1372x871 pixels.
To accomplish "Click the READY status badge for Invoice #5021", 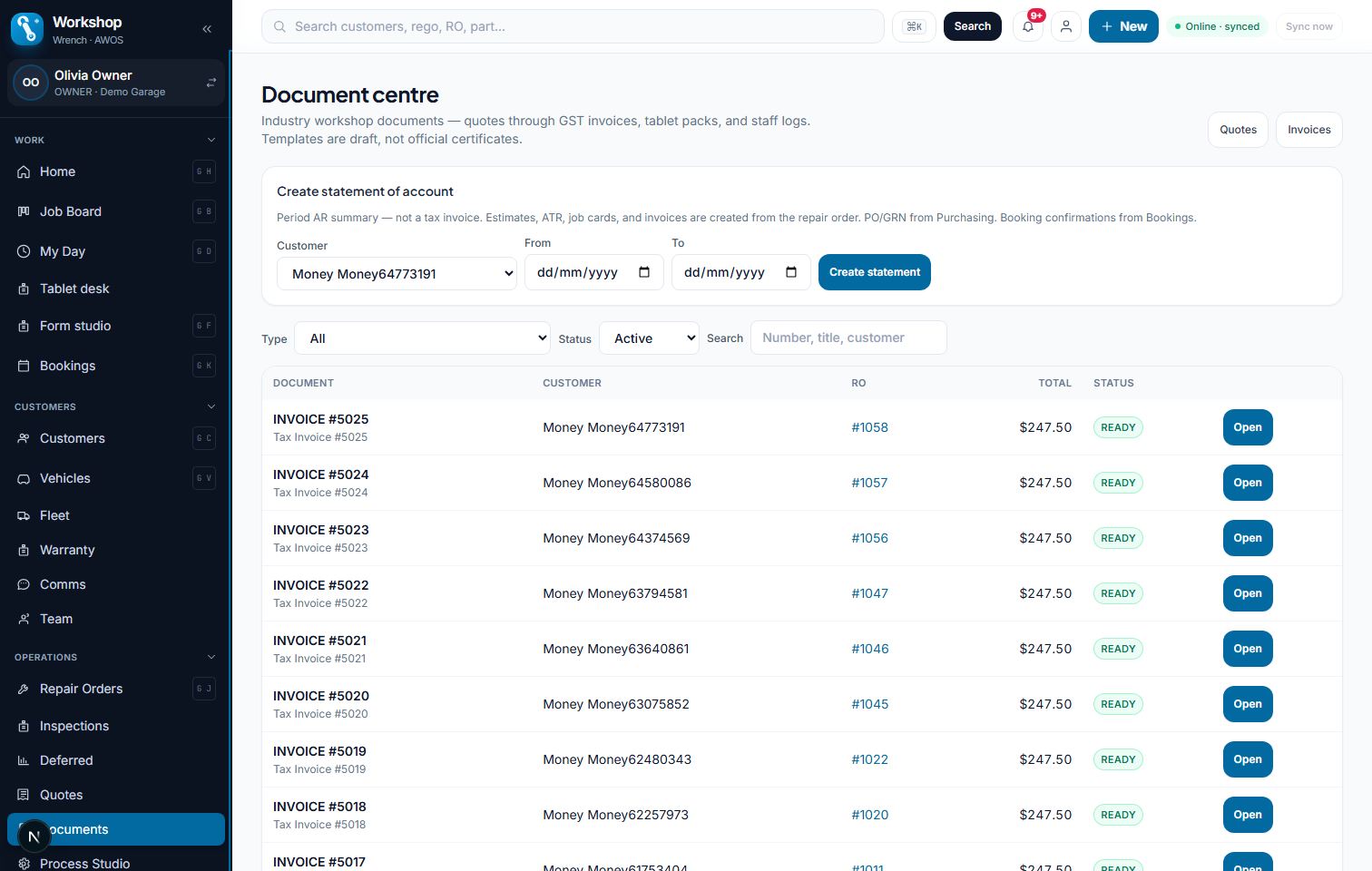I will click(x=1118, y=649).
